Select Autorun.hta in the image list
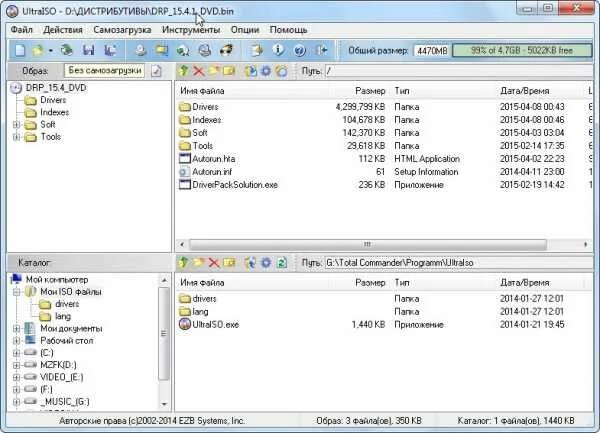Image resolution: width=600 pixels, height=433 pixels. click(x=214, y=159)
